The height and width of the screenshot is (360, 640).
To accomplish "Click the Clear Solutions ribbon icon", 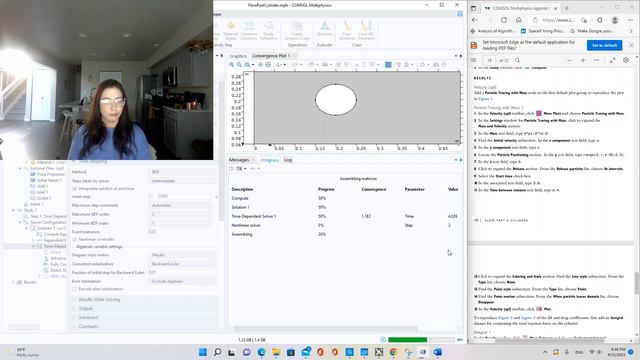I will [347, 31].
